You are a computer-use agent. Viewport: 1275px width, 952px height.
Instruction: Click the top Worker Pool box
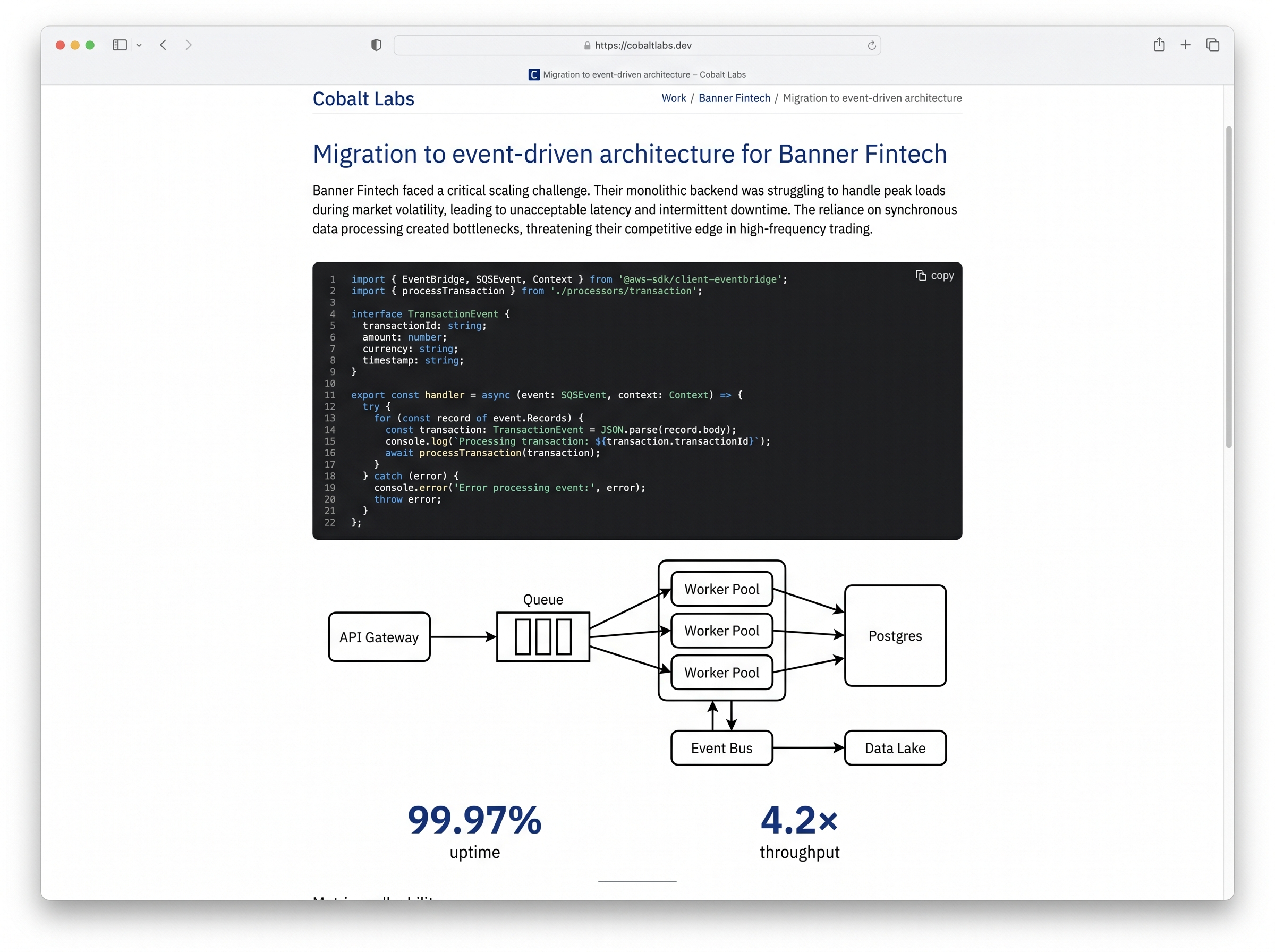click(x=721, y=589)
